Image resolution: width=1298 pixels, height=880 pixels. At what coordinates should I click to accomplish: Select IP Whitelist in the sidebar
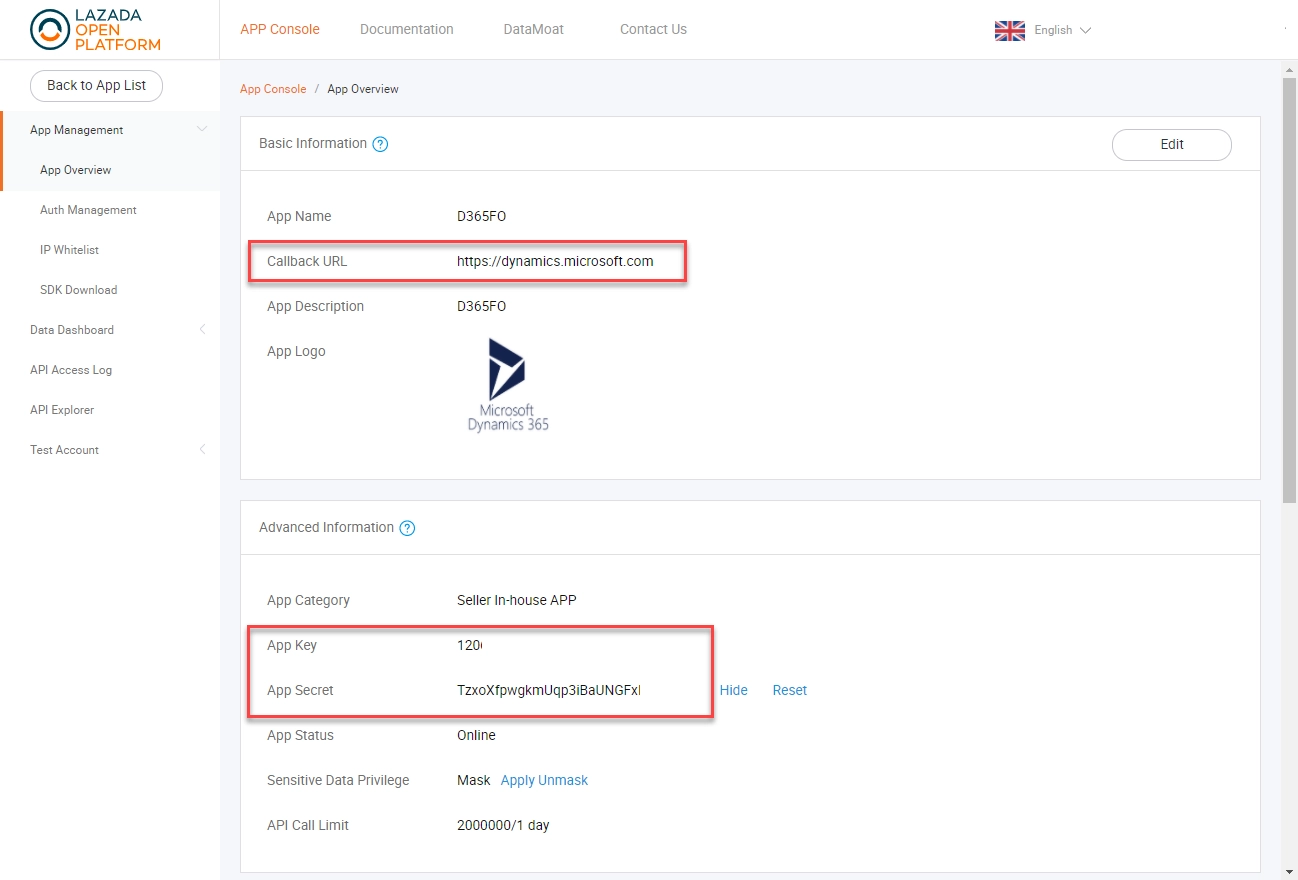[69, 250]
